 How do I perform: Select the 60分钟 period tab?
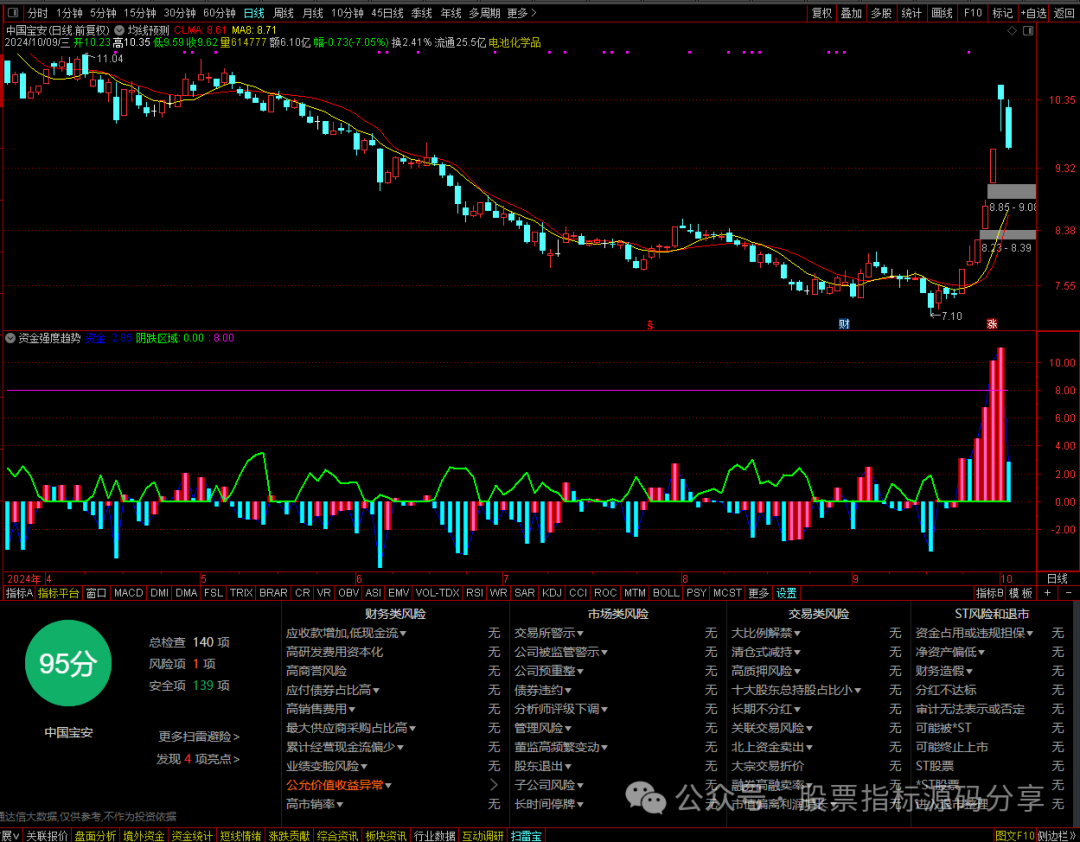pos(219,13)
